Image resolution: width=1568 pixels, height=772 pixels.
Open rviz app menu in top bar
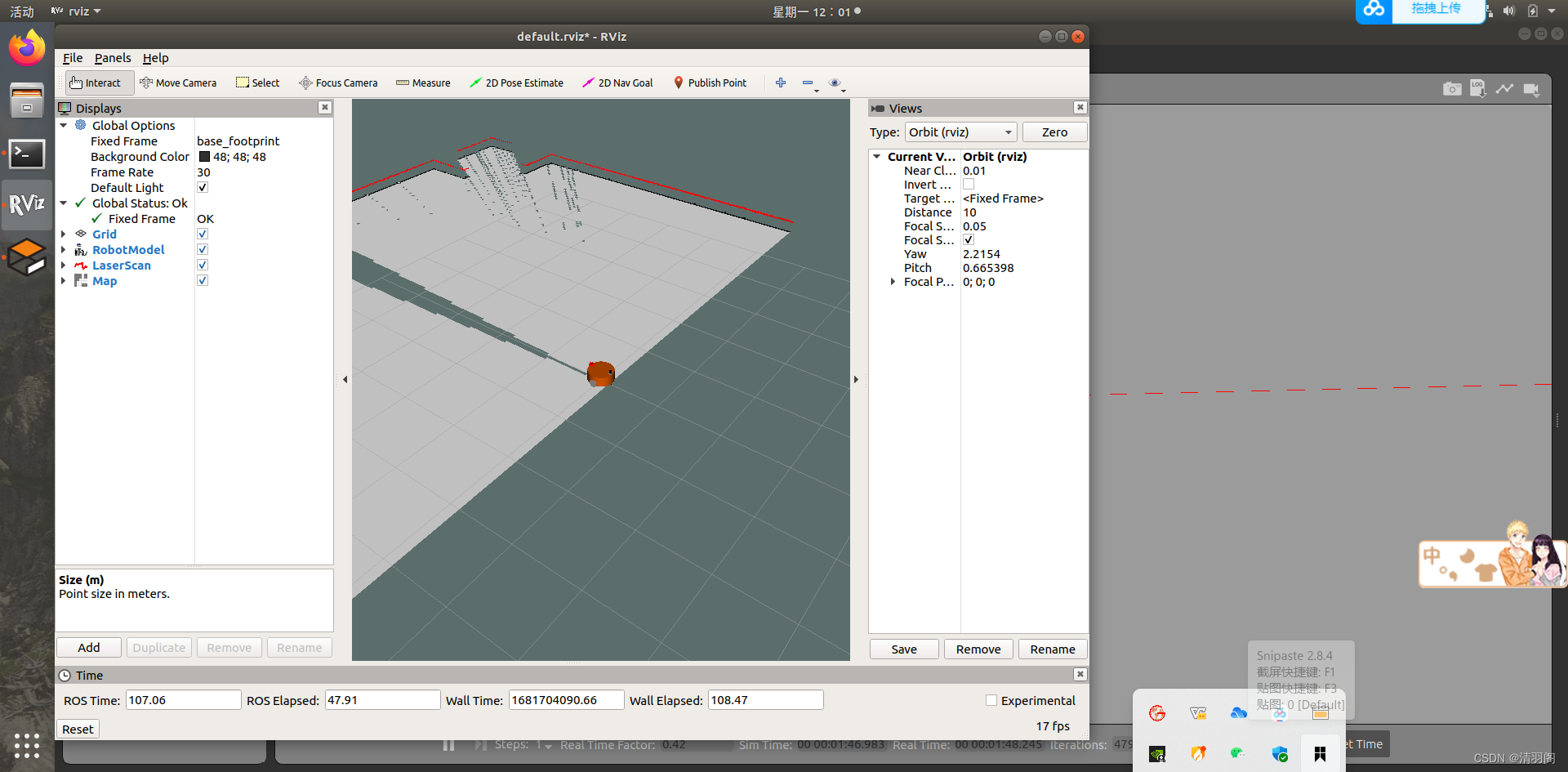click(x=76, y=11)
